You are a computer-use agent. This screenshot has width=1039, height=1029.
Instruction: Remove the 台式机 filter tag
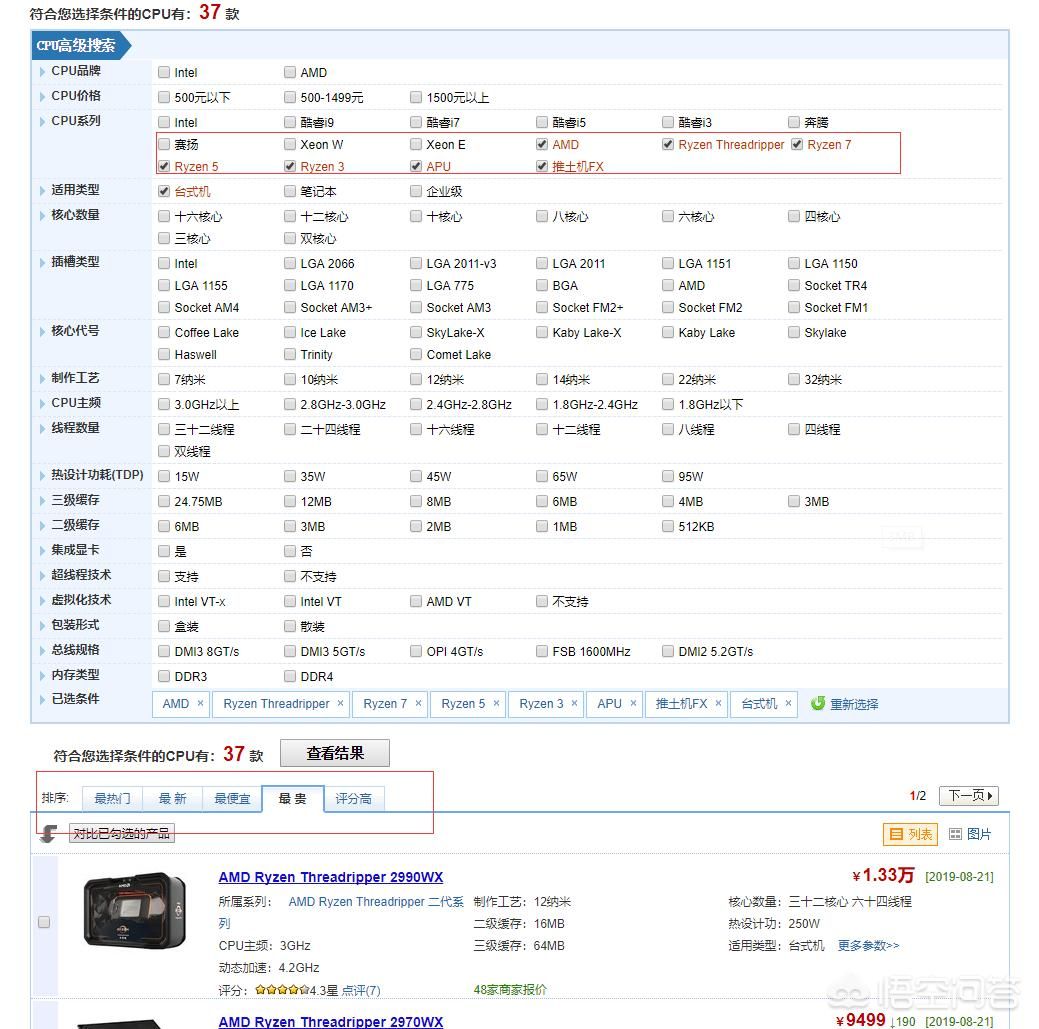[789, 703]
